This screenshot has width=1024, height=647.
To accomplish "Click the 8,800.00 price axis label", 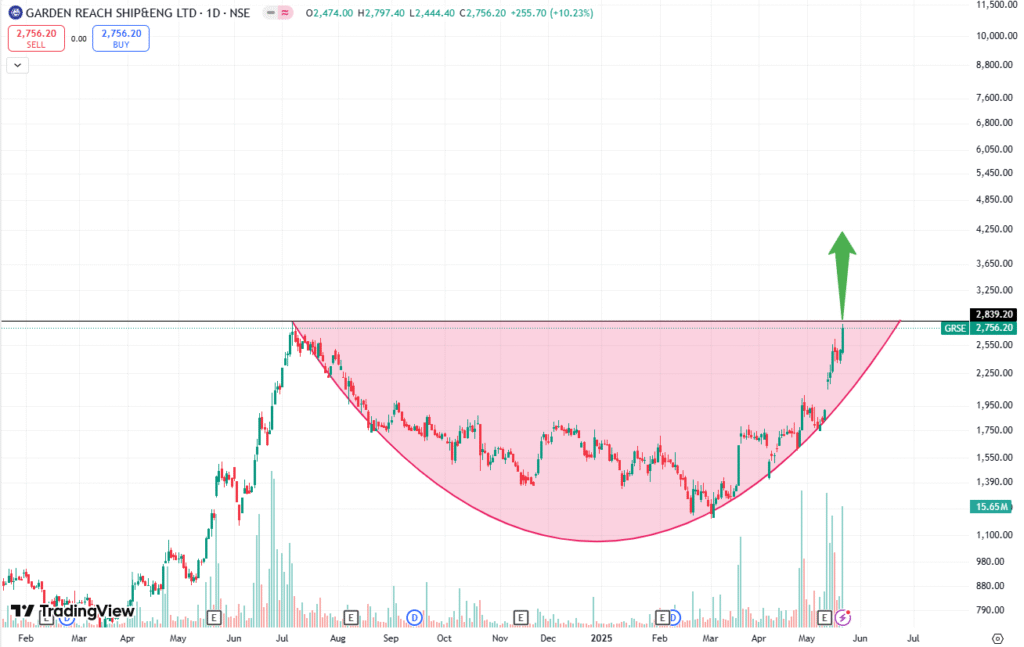I will 995,65.
